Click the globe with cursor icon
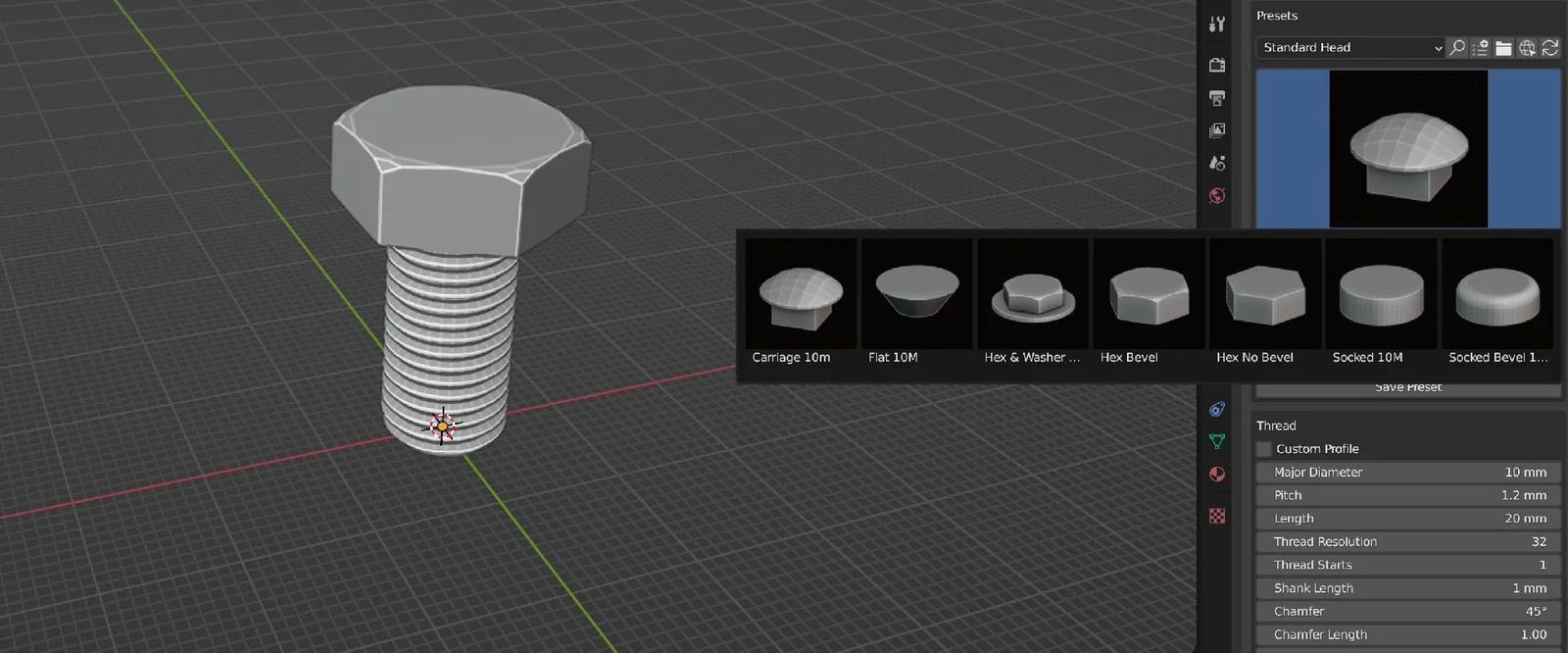Viewport: 1568px width, 653px height. coord(1527,47)
